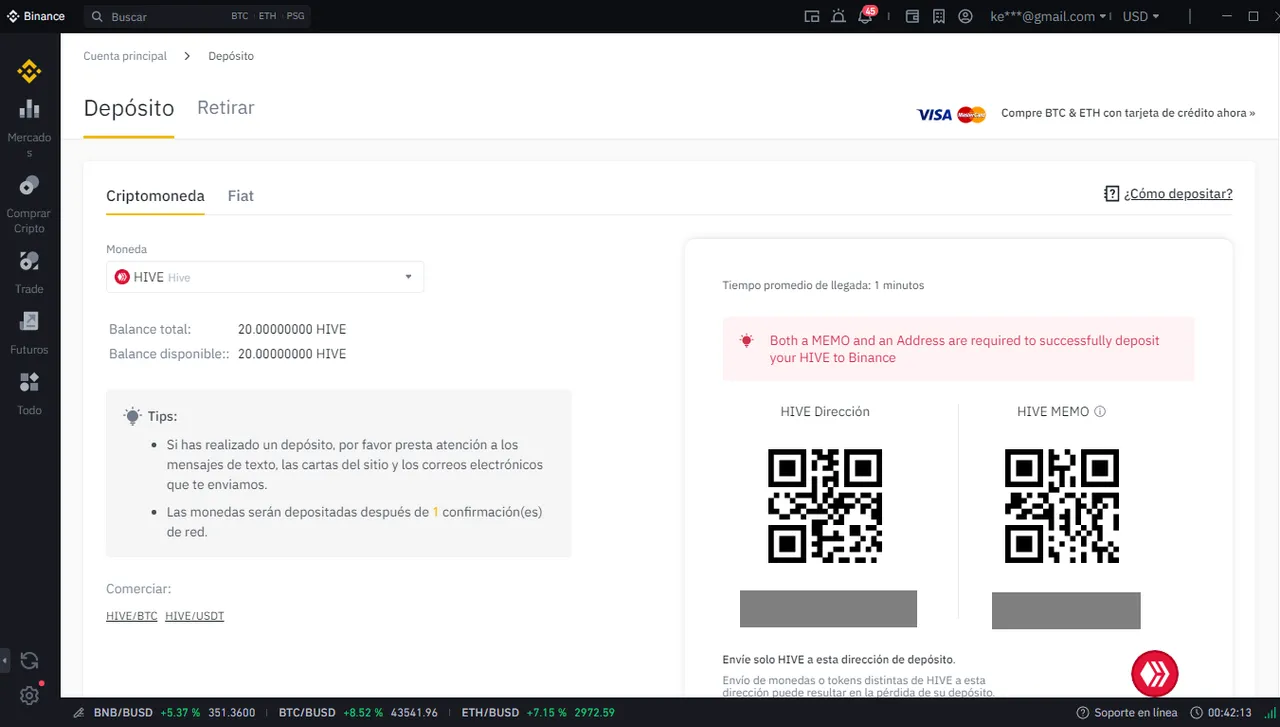Click the HIVE coin icon in selector
Image resolution: width=1280 pixels, height=727 pixels.
(122, 277)
